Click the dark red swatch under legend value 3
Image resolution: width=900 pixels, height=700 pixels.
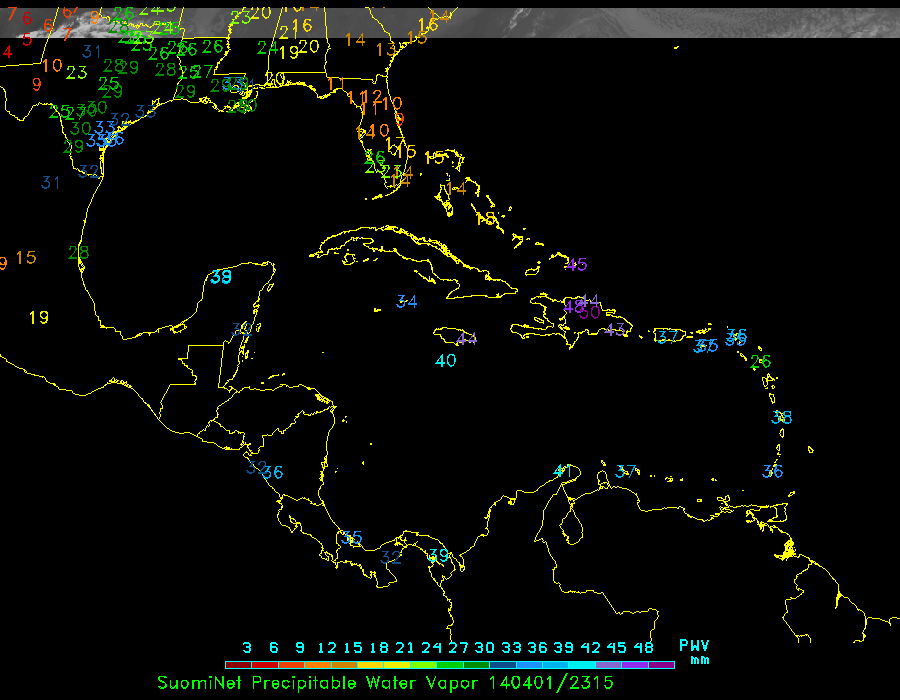(x=238, y=664)
